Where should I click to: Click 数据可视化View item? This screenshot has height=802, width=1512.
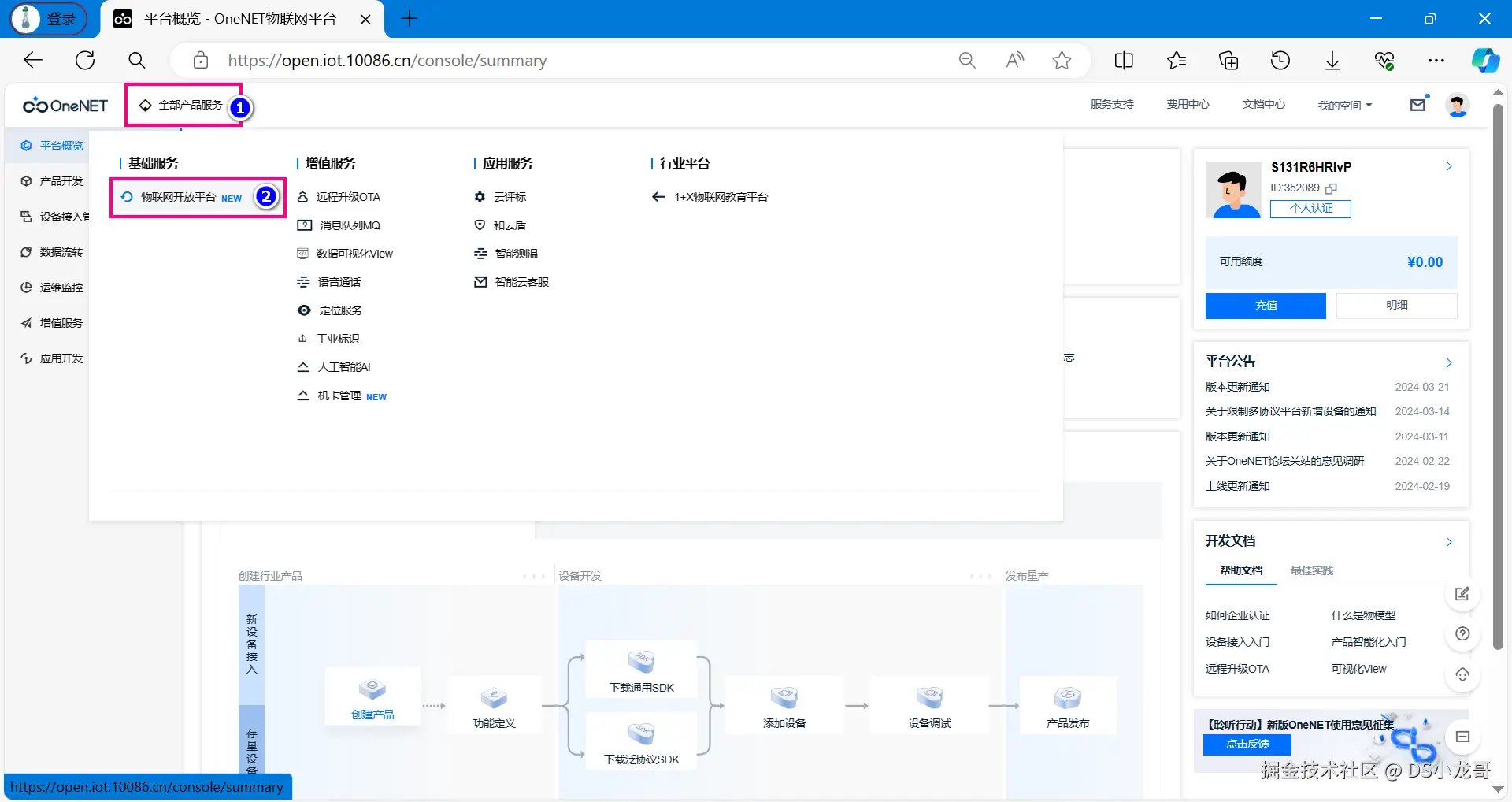point(344,254)
